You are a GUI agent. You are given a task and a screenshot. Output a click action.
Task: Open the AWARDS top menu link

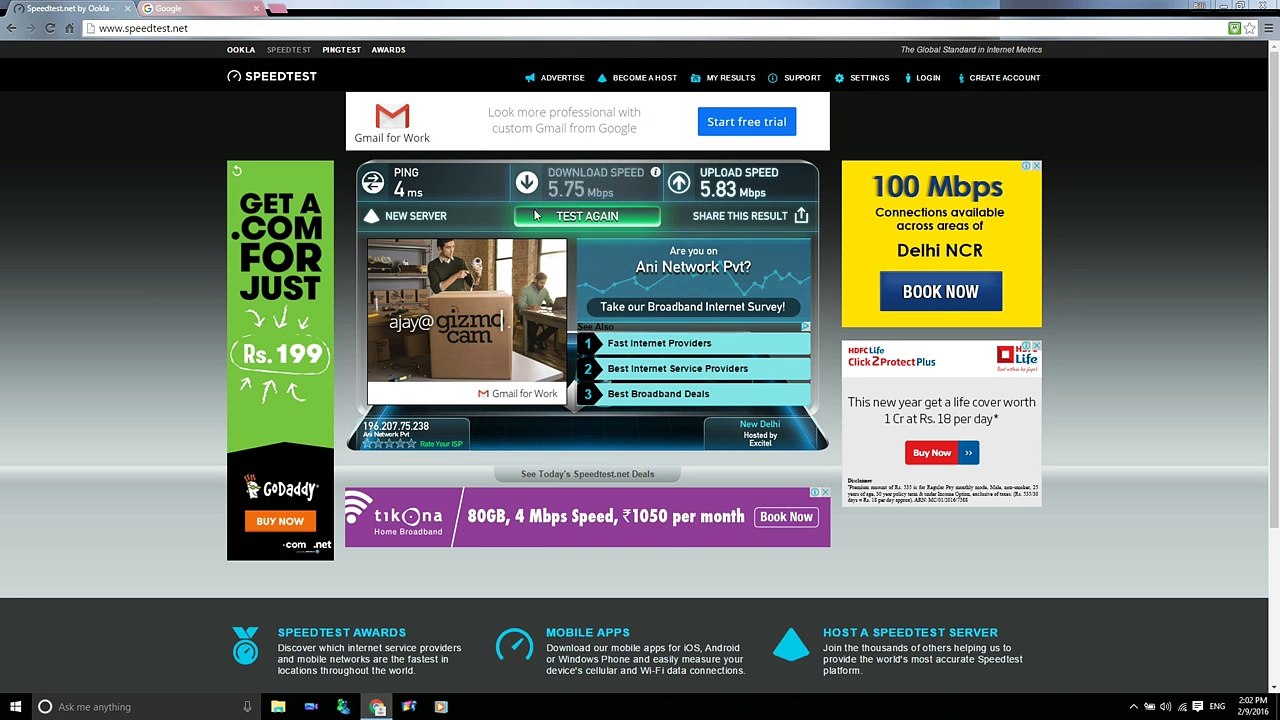[x=388, y=50]
